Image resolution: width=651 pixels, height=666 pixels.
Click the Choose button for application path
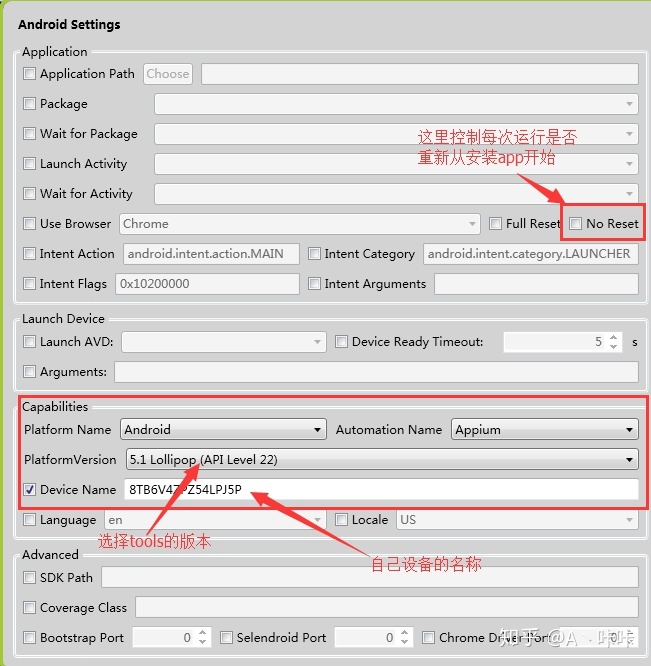click(x=168, y=74)
